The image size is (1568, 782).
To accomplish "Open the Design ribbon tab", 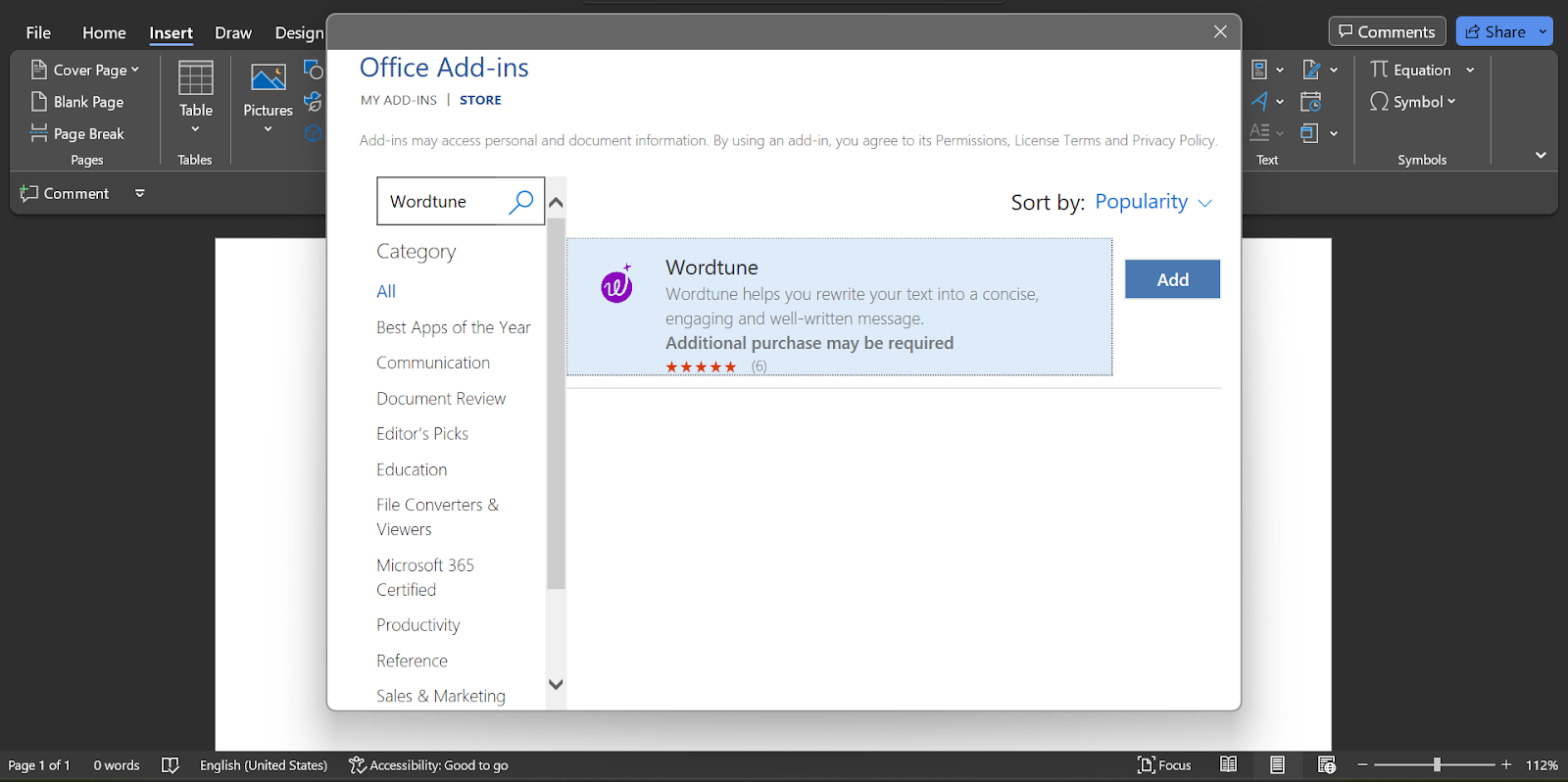I will click(299, 32).
